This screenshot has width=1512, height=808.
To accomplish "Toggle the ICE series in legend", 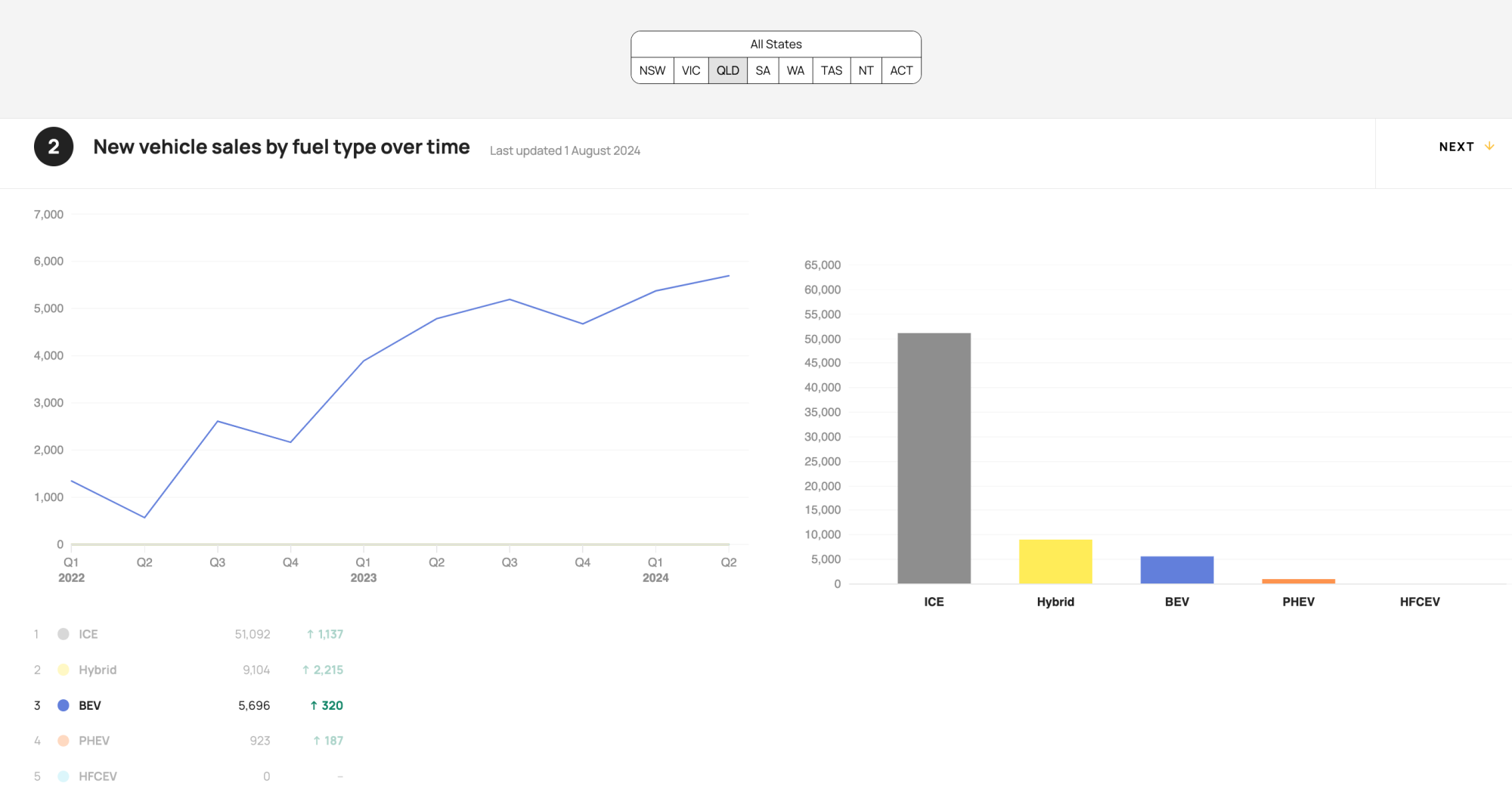I will 189,634.
